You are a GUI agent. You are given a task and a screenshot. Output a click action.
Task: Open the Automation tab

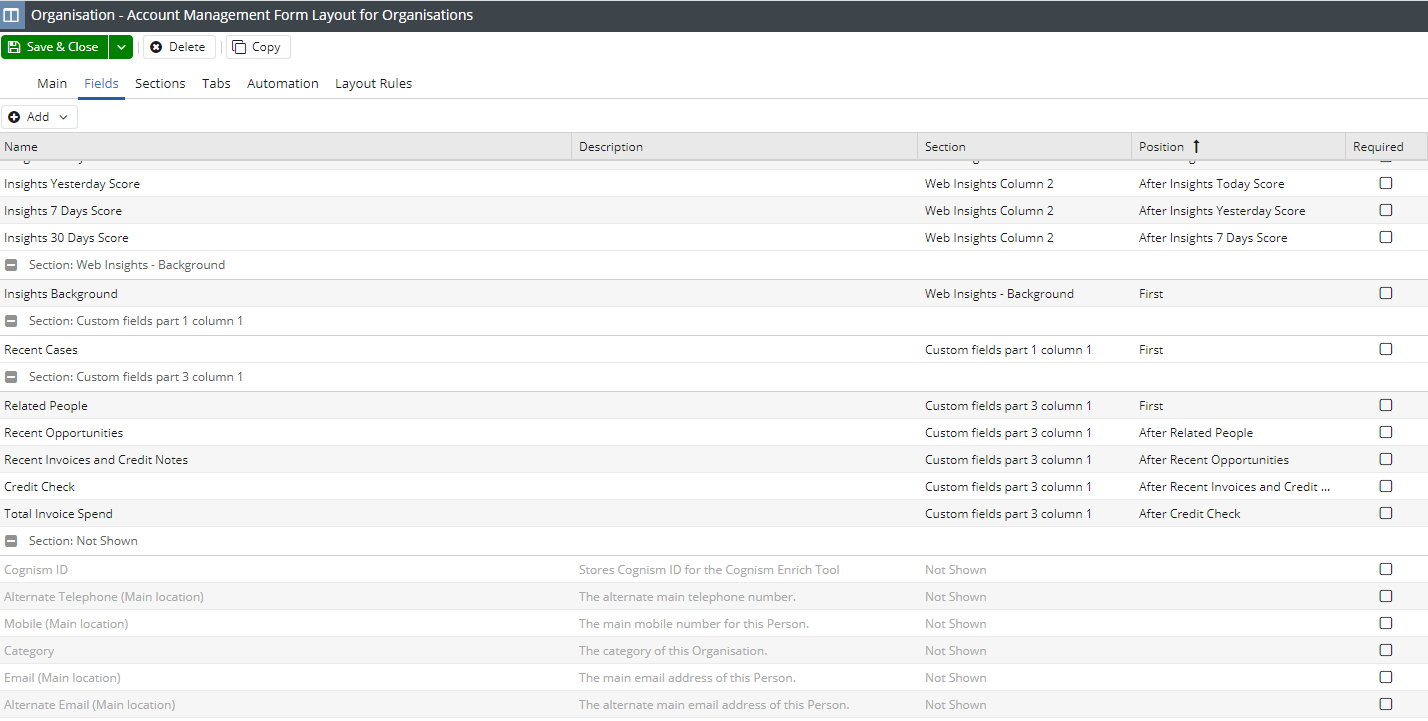pos(282,83)
